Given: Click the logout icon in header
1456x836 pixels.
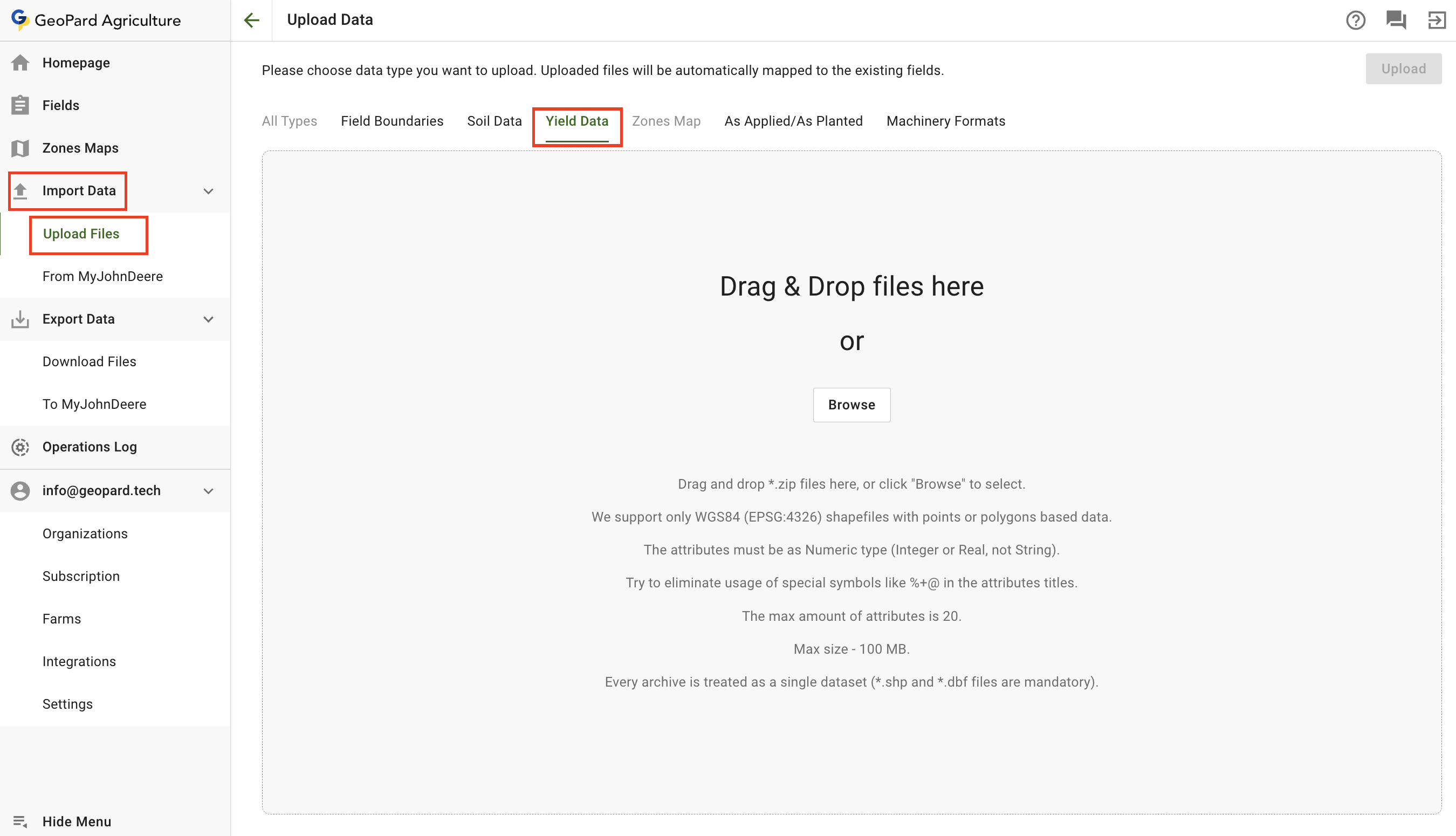Looking at the screenshot, I should (1436, 20).
